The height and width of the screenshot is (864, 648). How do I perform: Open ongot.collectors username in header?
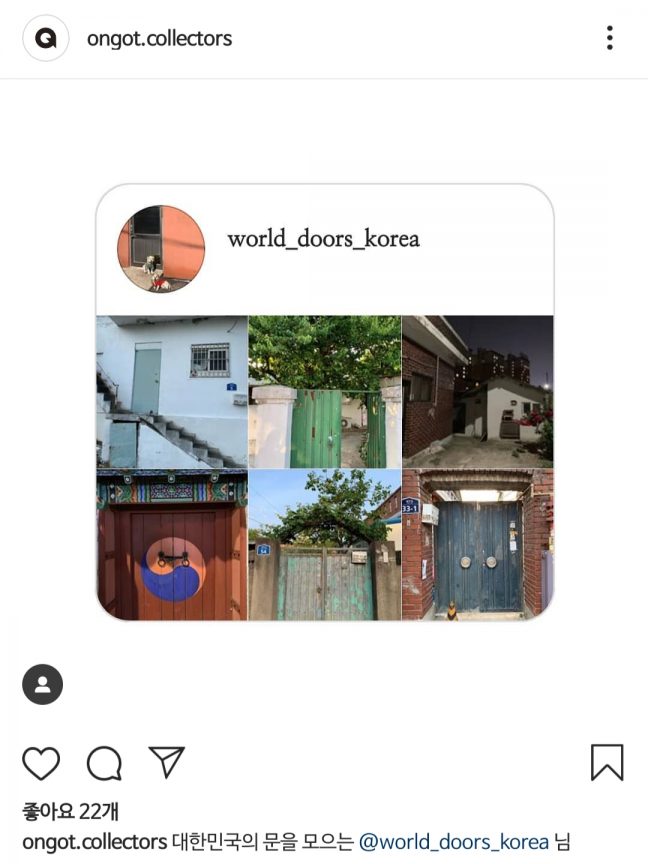pyautogui.click(x=159, y=39)
